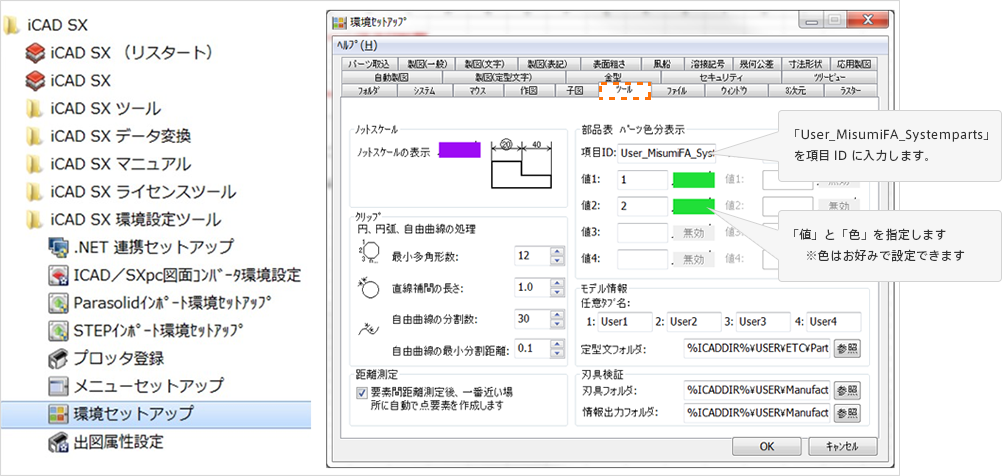Click the キャンセル button

click(842, 446)
